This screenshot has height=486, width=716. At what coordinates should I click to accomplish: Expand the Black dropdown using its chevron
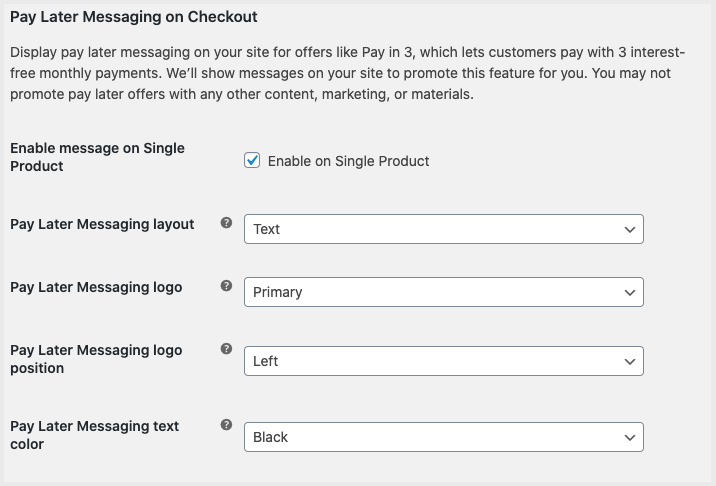[x=629, y=437]
